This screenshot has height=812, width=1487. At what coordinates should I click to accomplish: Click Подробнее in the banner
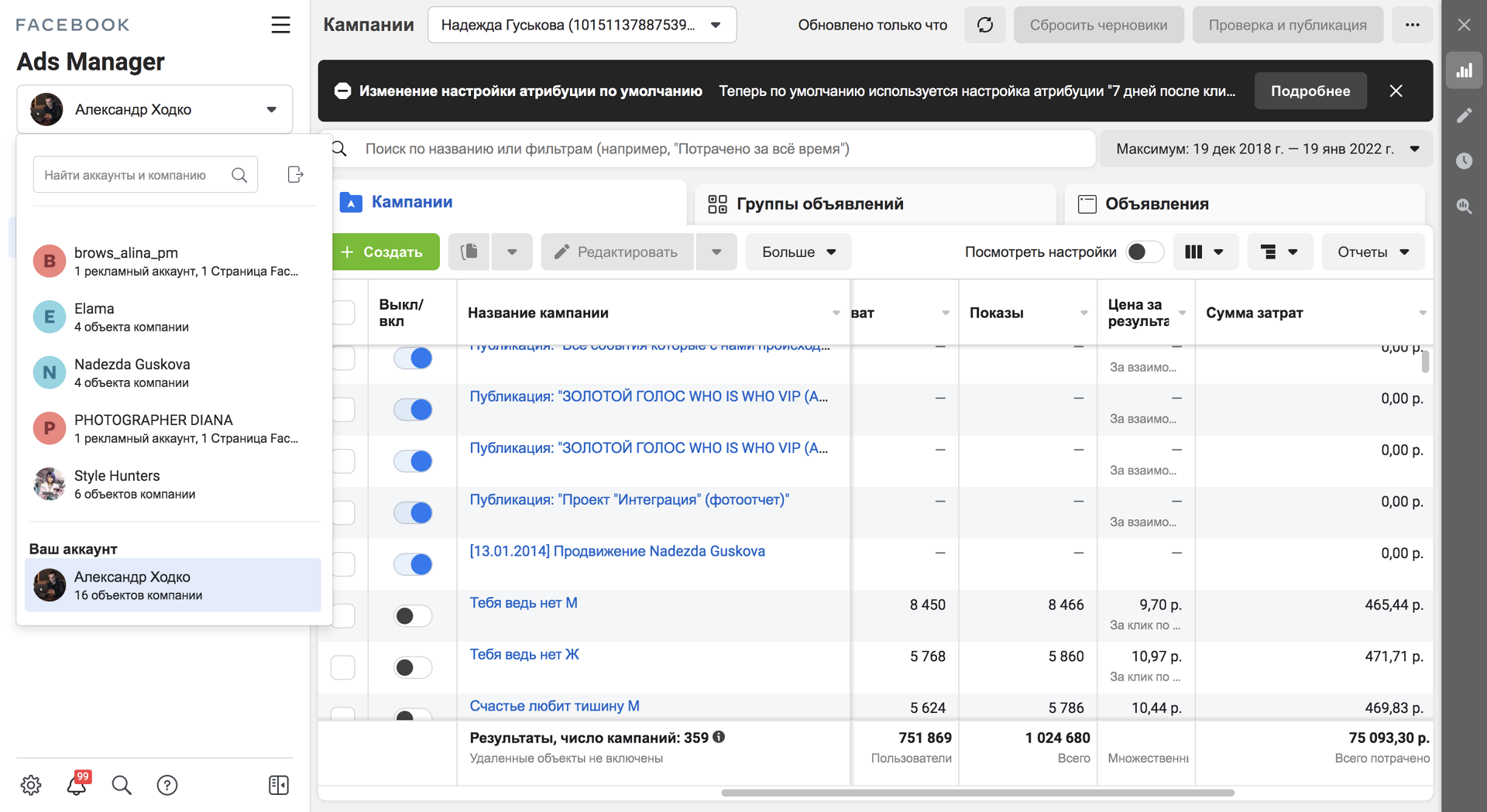(x=1310, y=91)
